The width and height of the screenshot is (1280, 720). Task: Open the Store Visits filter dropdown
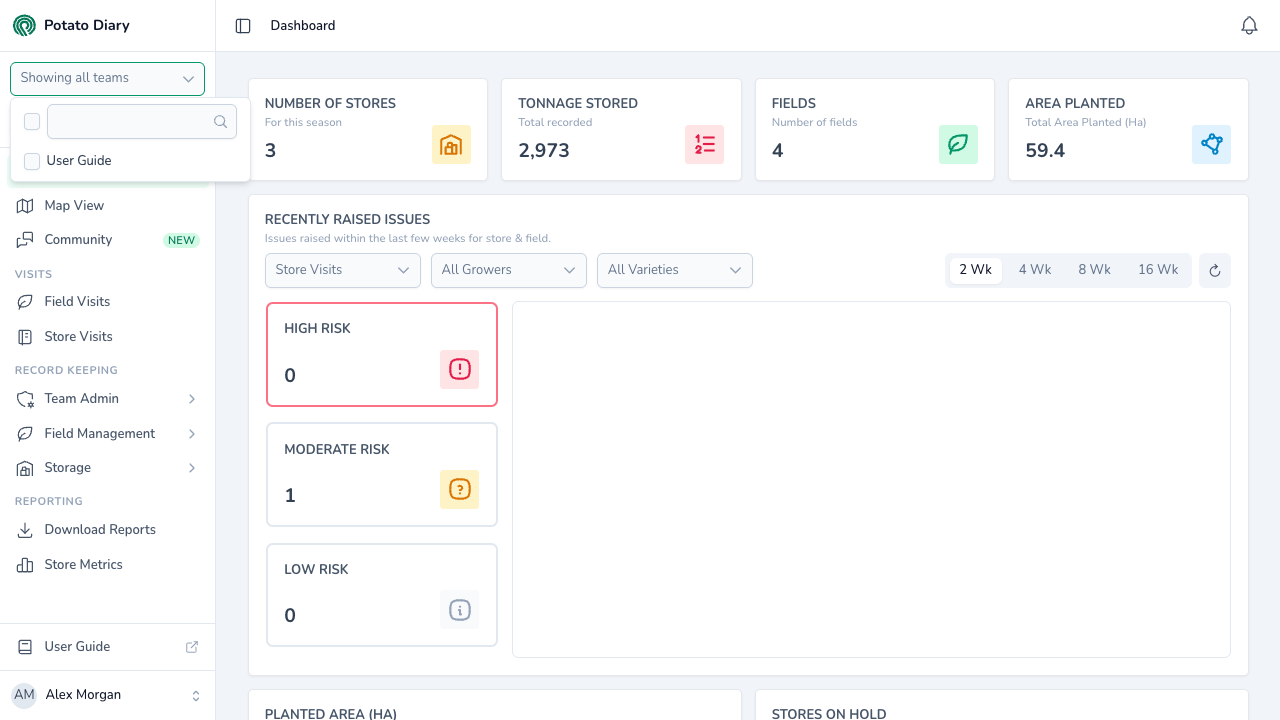pyautogui.click(x=342, y=270)
